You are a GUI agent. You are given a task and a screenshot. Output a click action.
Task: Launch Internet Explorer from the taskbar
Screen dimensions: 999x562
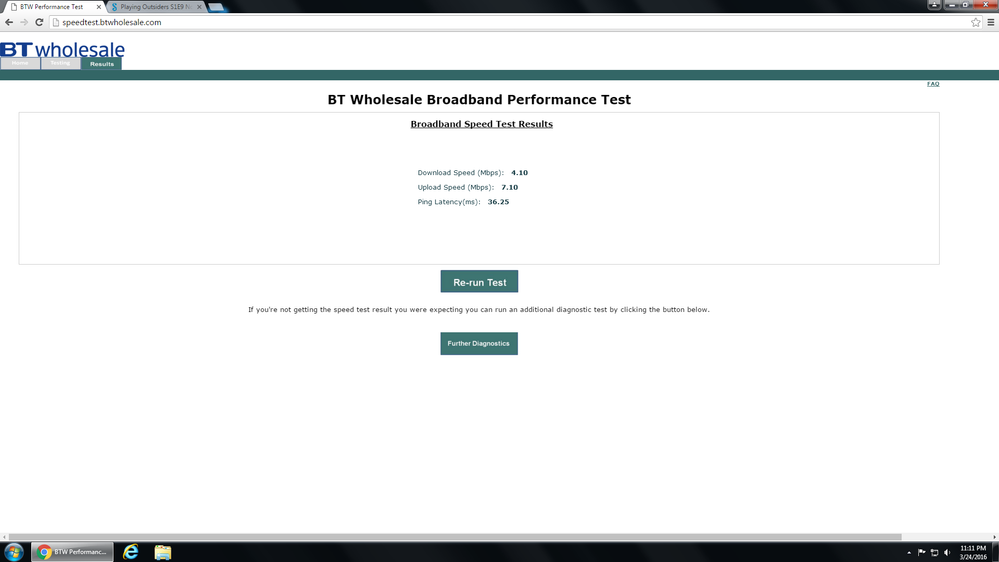pyautogui.click(x=131, y=552)
